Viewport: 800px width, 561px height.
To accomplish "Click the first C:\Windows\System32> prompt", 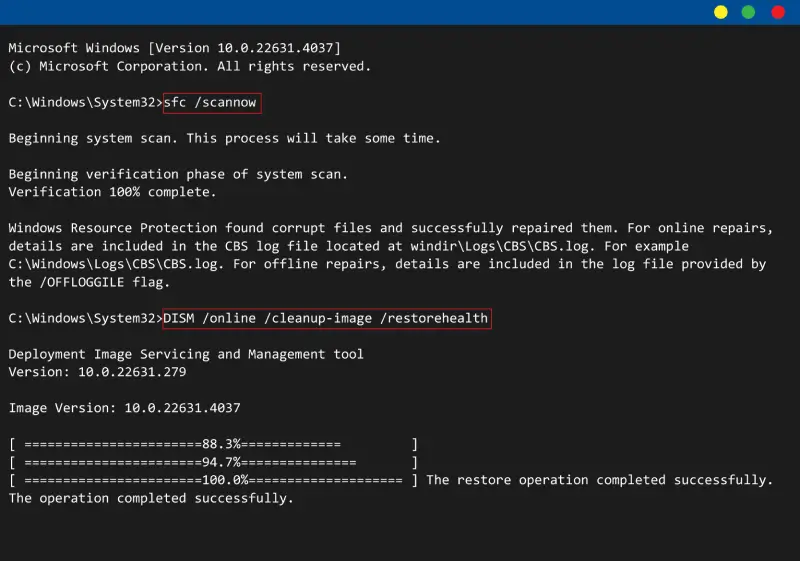I will 84,103.
